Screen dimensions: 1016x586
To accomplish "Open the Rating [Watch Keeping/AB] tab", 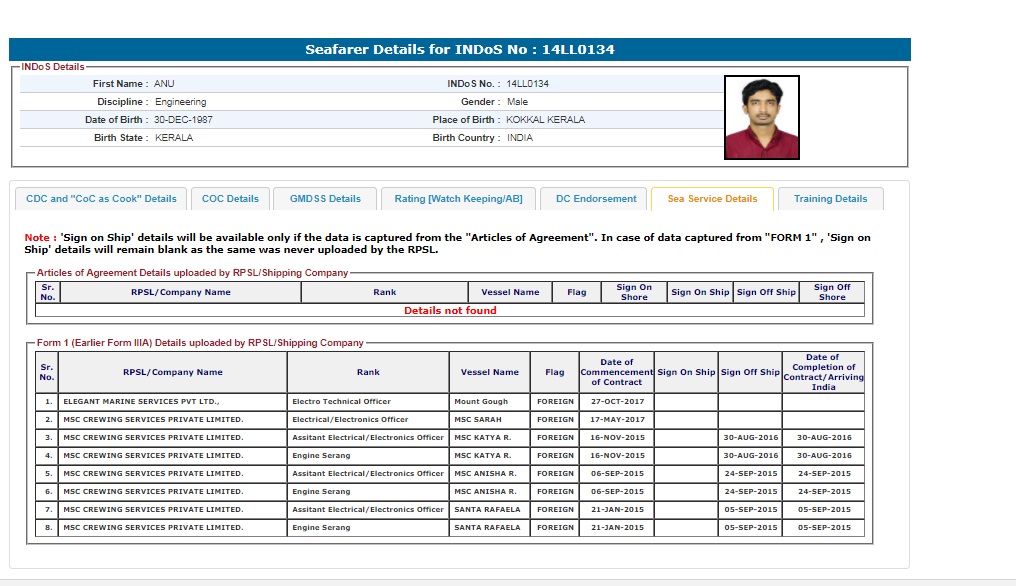I will [458, 199].
